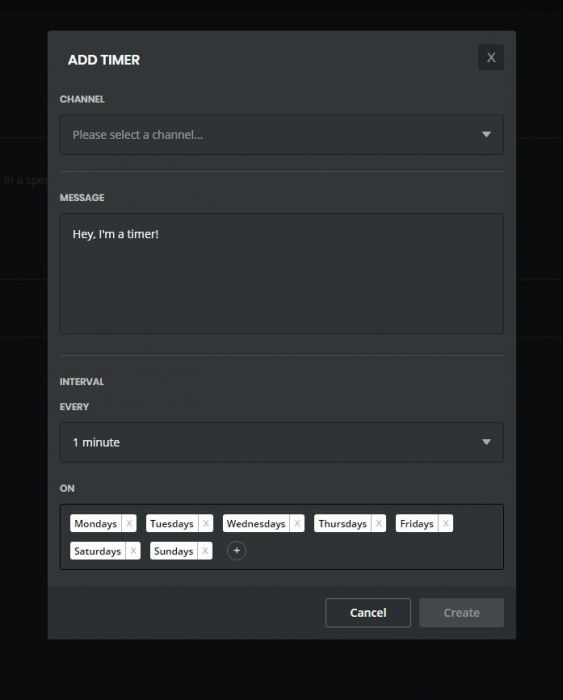The height and width of the screenshot is (700, 563).
Task: Remove the Thursdays day tag
Action: (x=379, y=523)
